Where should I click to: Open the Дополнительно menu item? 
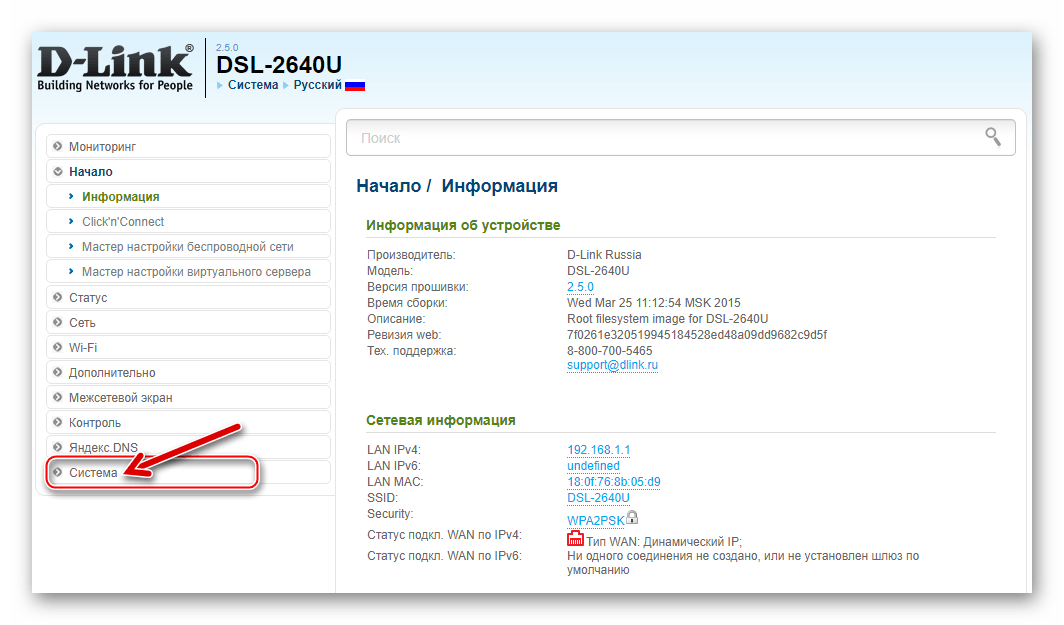[x=188, y=373]
